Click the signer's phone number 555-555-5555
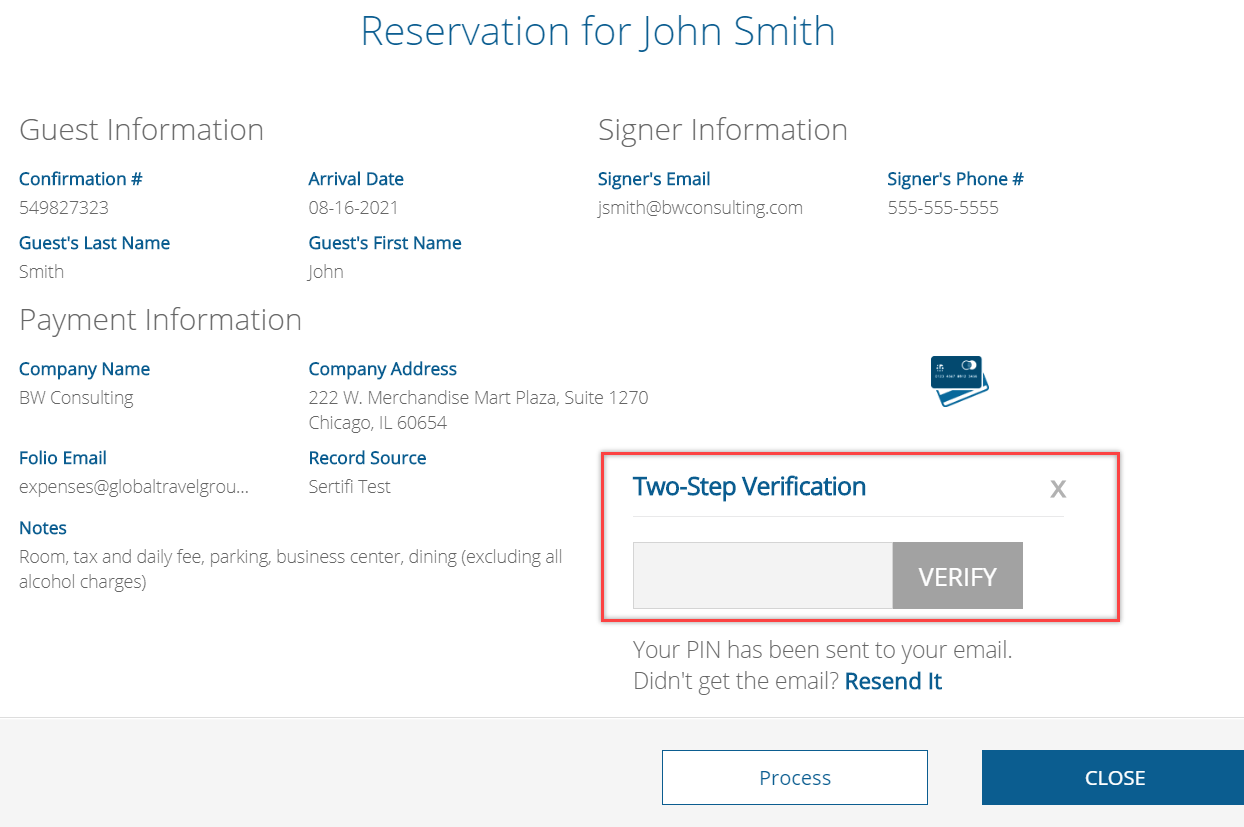Screen dimensions: 1244x827 point(943,208)
